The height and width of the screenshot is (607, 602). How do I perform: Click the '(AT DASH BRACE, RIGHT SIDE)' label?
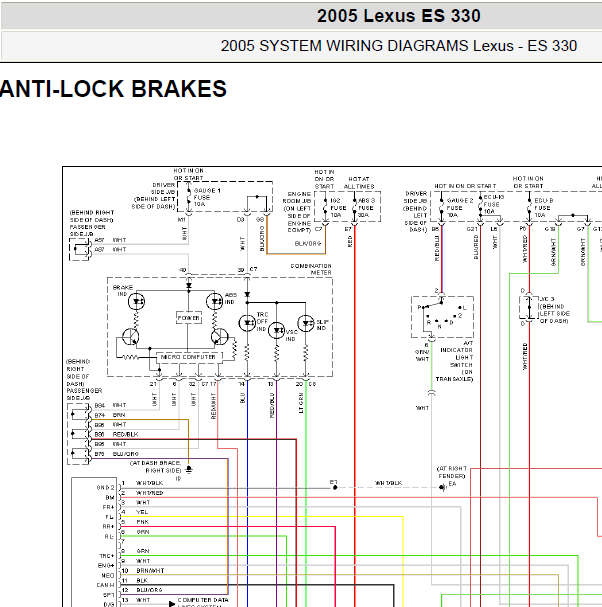click(x=155, y=467)
